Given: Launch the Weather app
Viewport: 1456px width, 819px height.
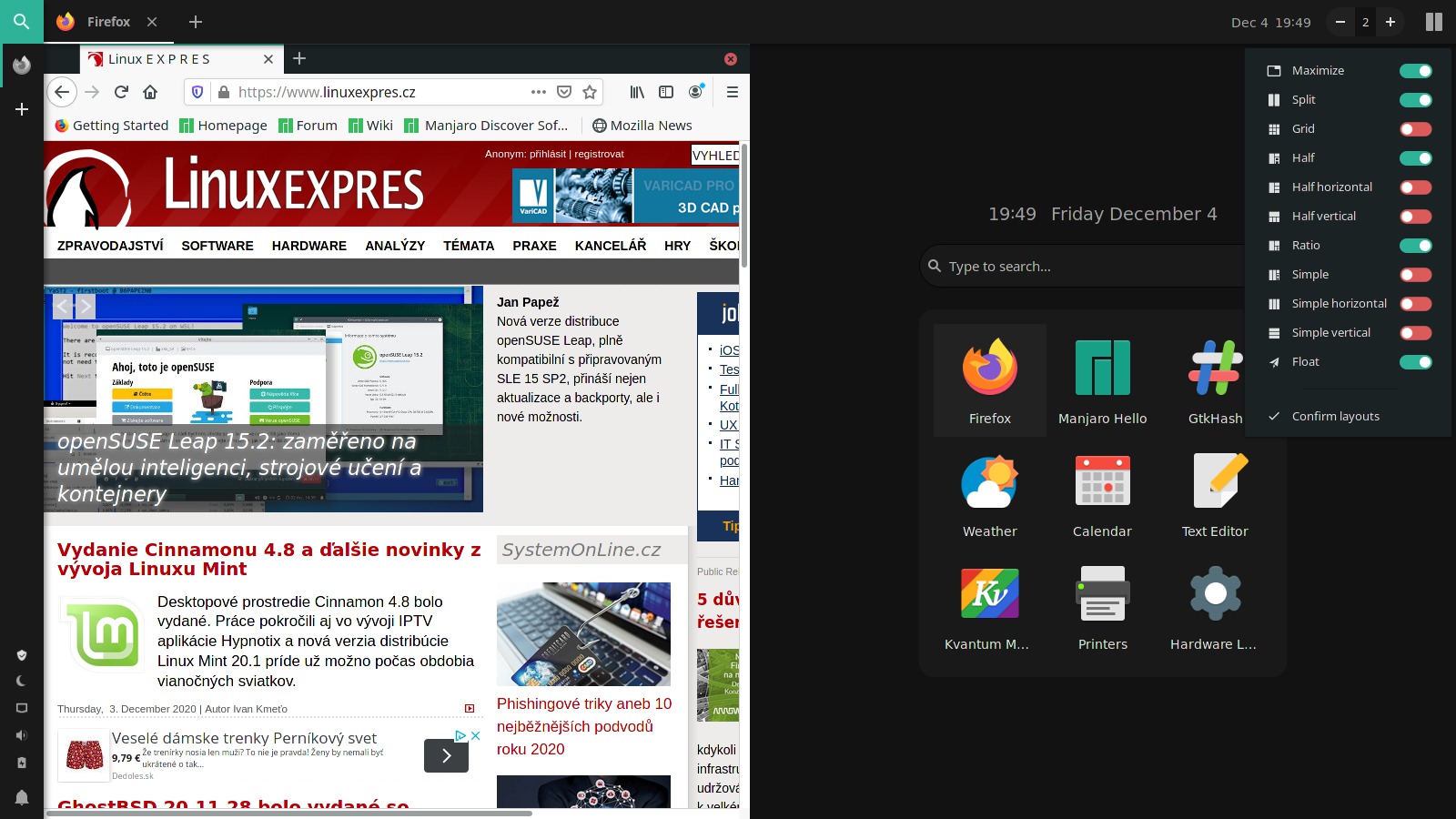Looking at the screenshot, I should point(989,494).
